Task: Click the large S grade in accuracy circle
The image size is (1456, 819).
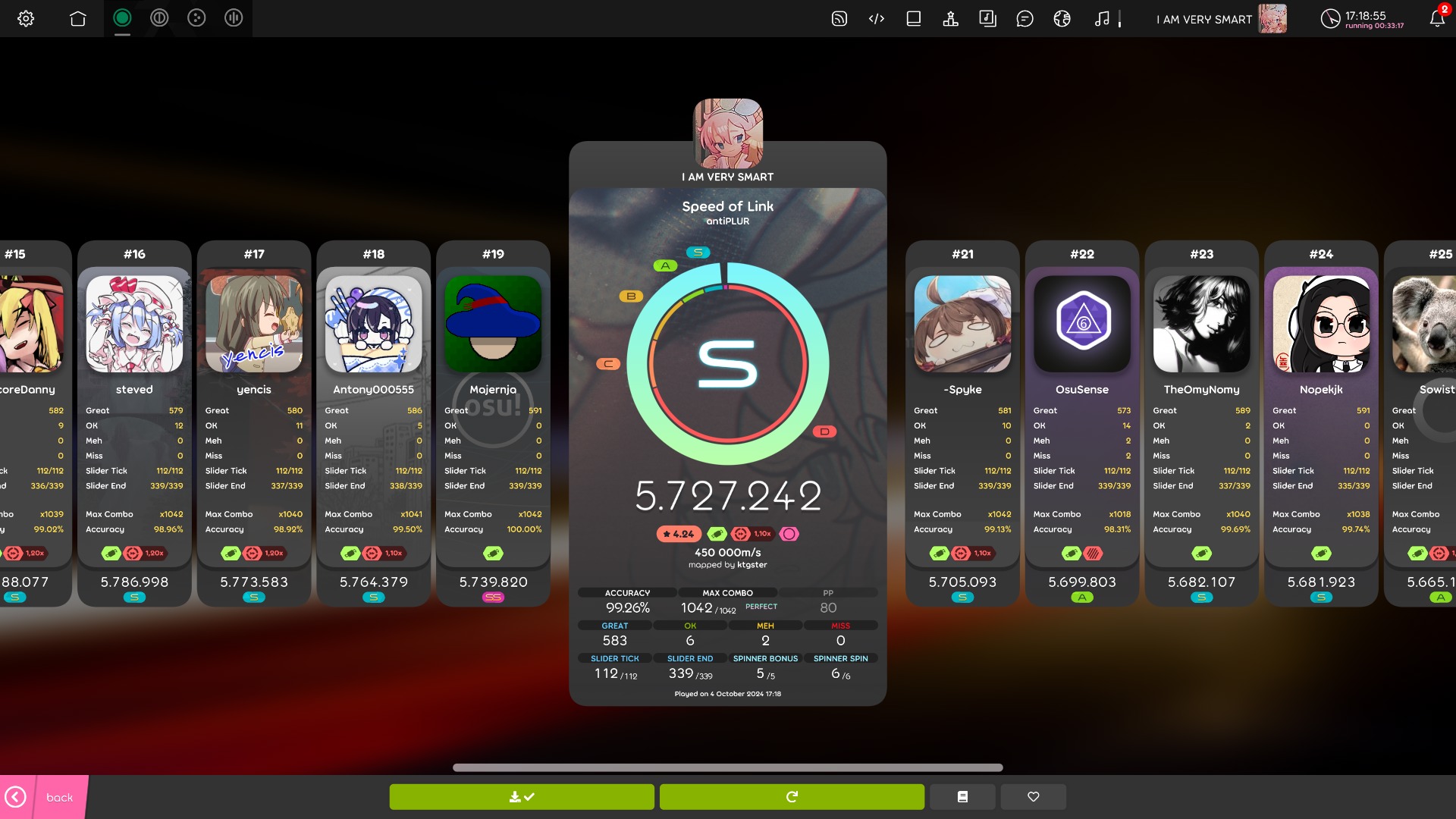Action: coord(727,363)
